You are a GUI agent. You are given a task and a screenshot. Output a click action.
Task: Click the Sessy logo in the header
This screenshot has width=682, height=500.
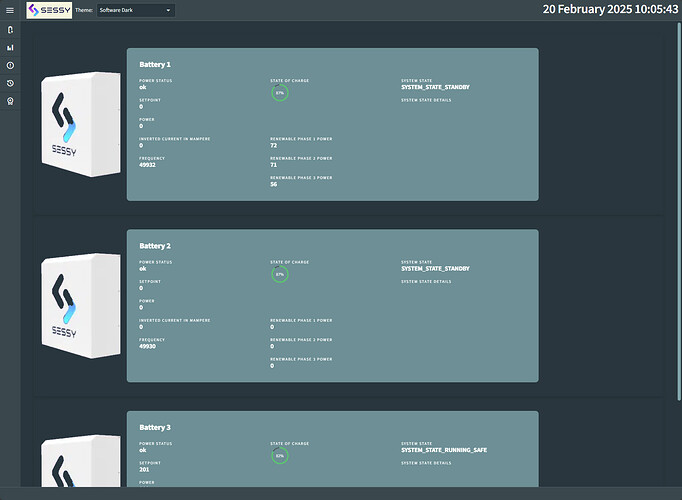[x=49, y=10]
